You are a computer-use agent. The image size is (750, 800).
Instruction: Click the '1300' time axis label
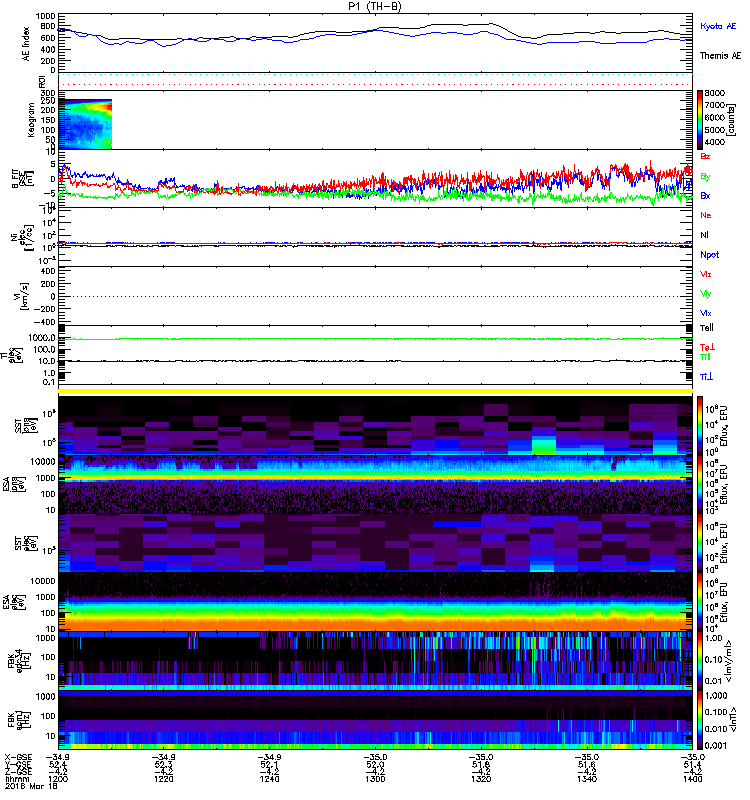pyautogui.click(x=376, y=779)
